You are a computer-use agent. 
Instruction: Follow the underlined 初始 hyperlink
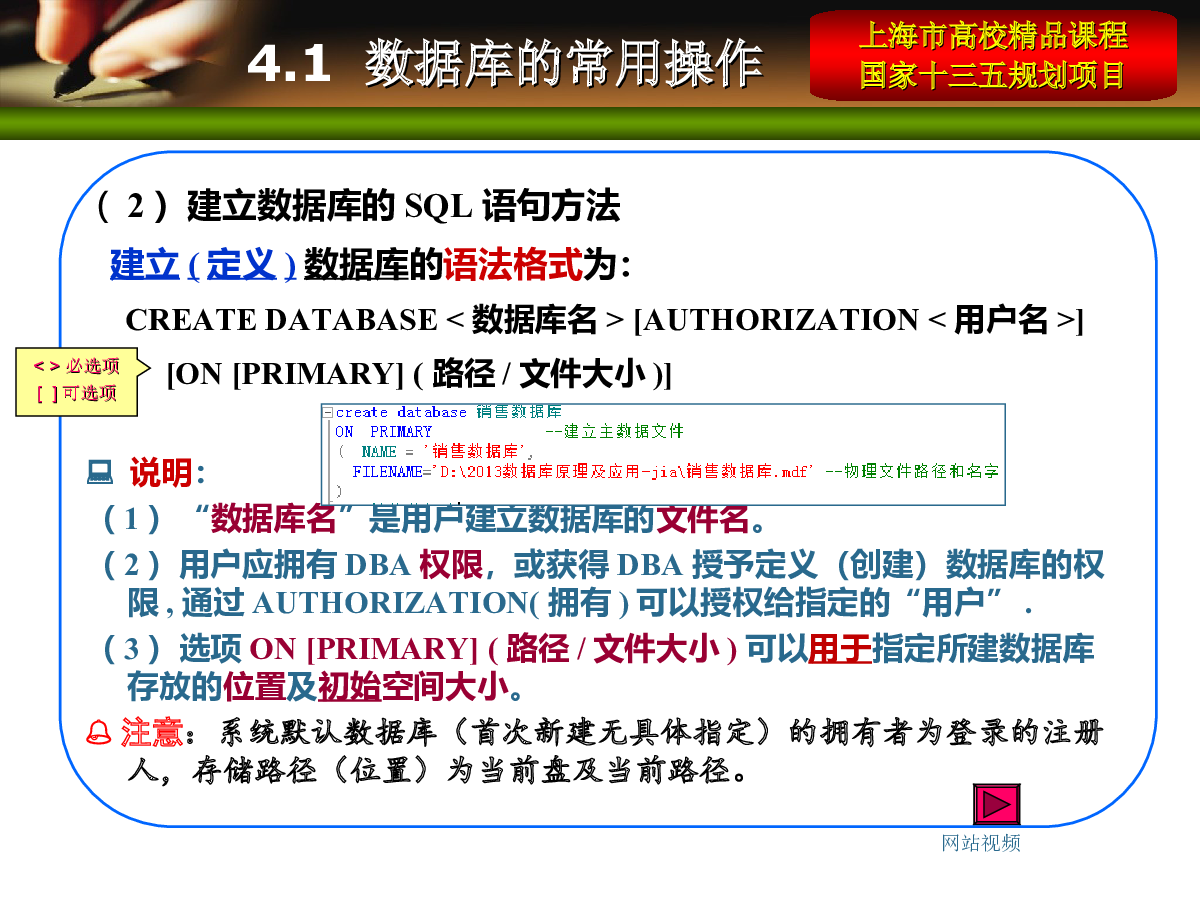click(x=350, y=687)
